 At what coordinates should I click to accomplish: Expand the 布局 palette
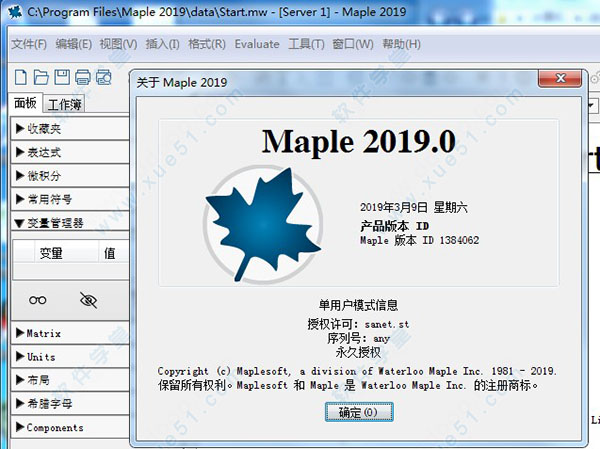tap(70, 380)
